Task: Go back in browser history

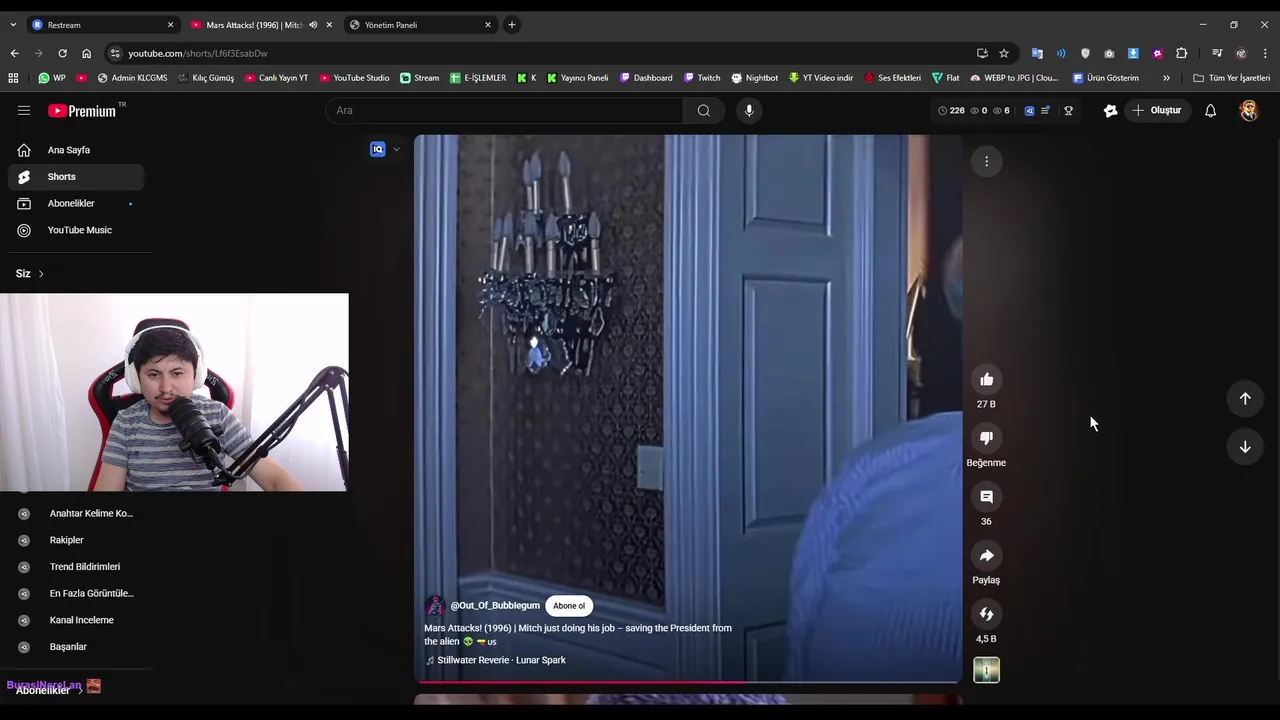Action: [14, 53]
